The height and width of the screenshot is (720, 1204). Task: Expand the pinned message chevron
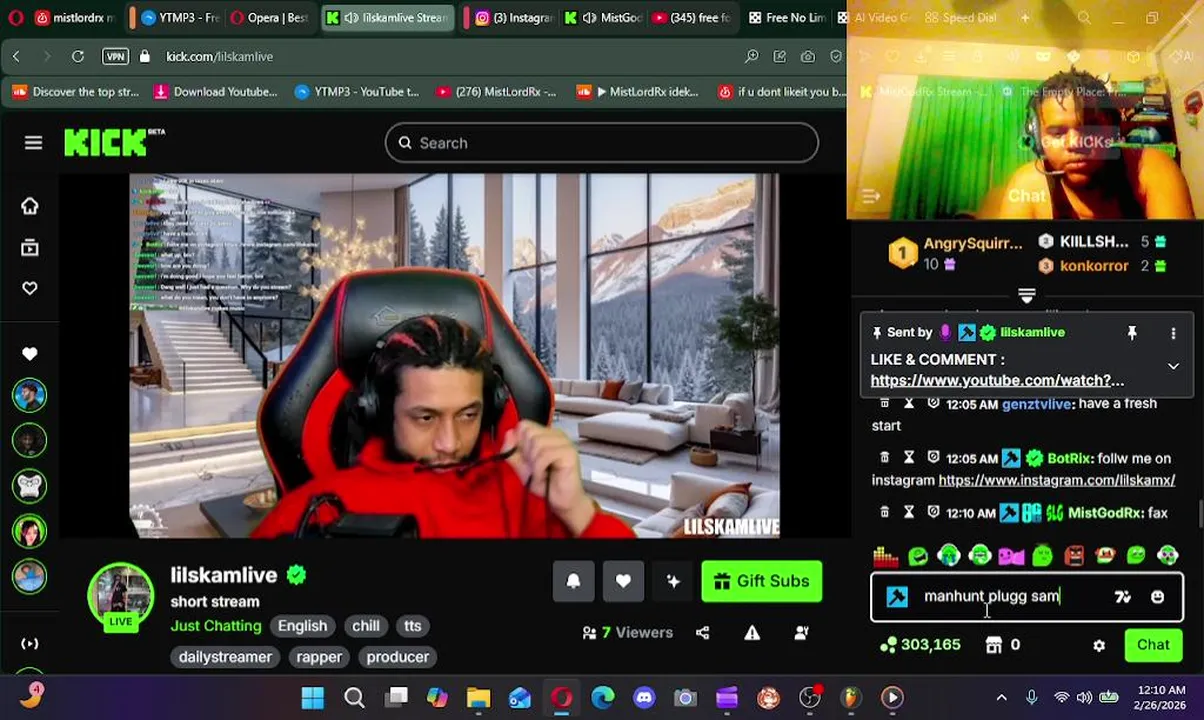(1173, 367)
